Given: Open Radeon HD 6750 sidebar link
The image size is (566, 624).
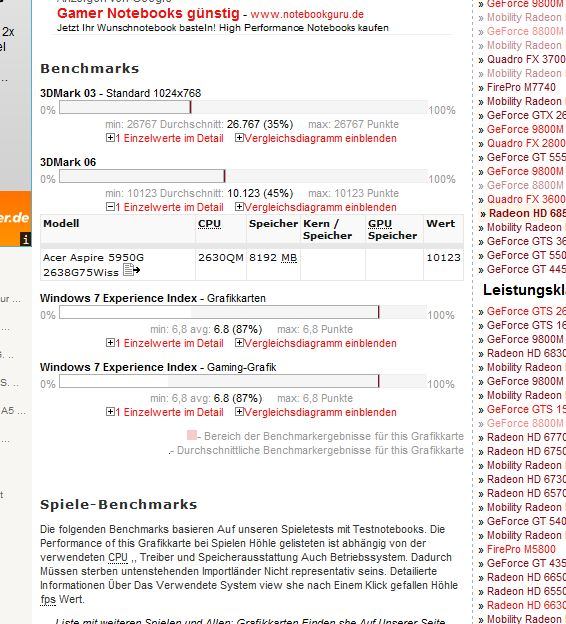Looking at the screenshot, I should point(526,451).
